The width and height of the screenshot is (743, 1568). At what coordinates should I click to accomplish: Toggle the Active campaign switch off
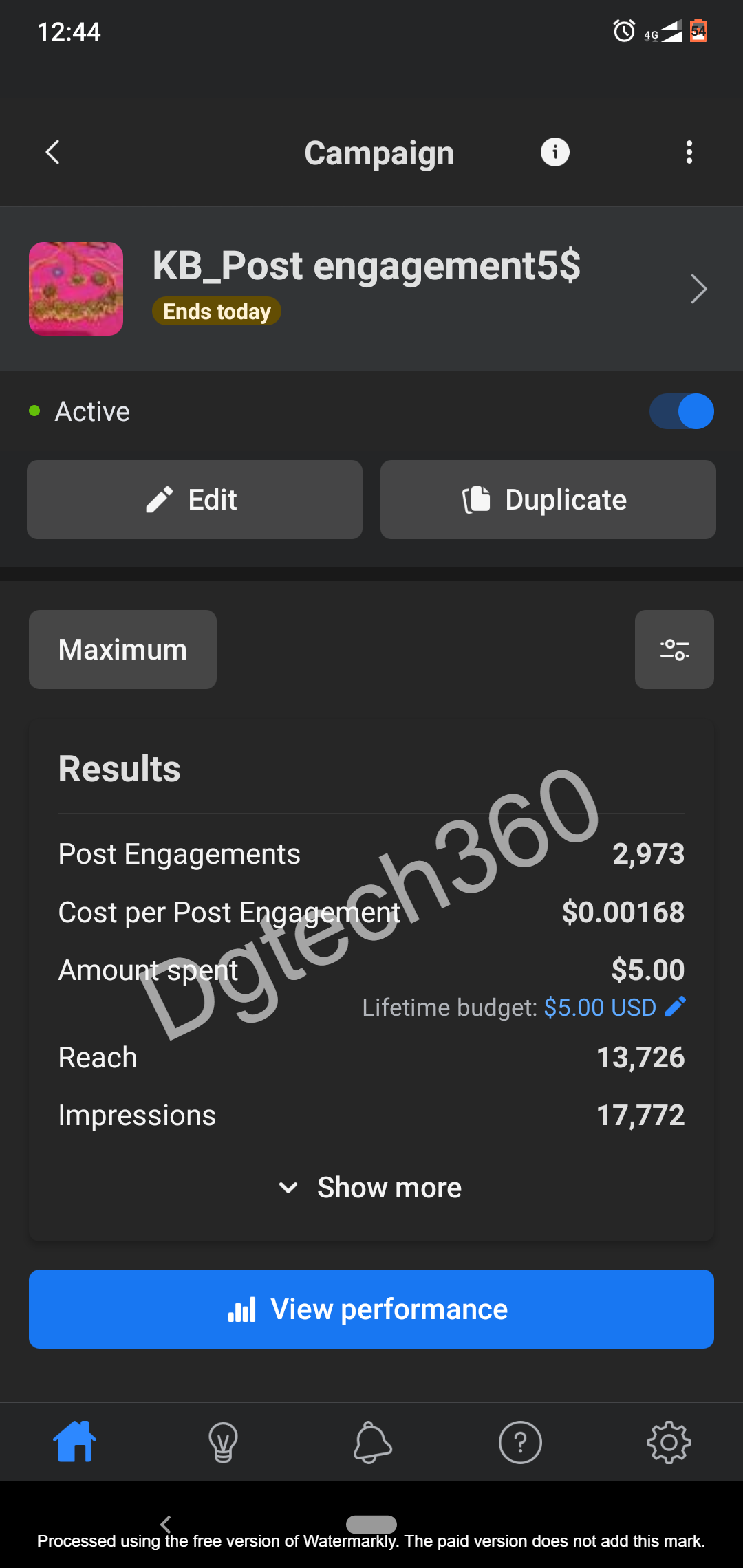pyautogui.click(x=682, y=411)
